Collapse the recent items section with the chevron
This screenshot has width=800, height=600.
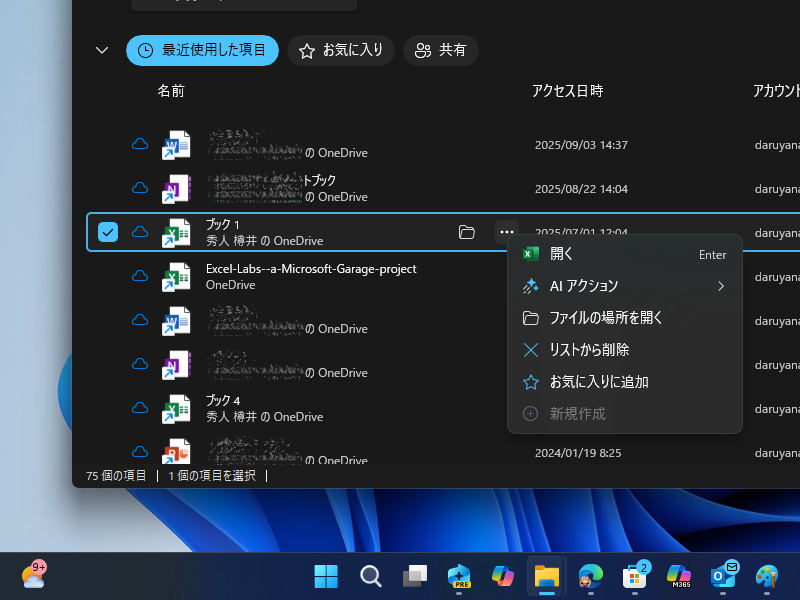click(x=100, y=50)
